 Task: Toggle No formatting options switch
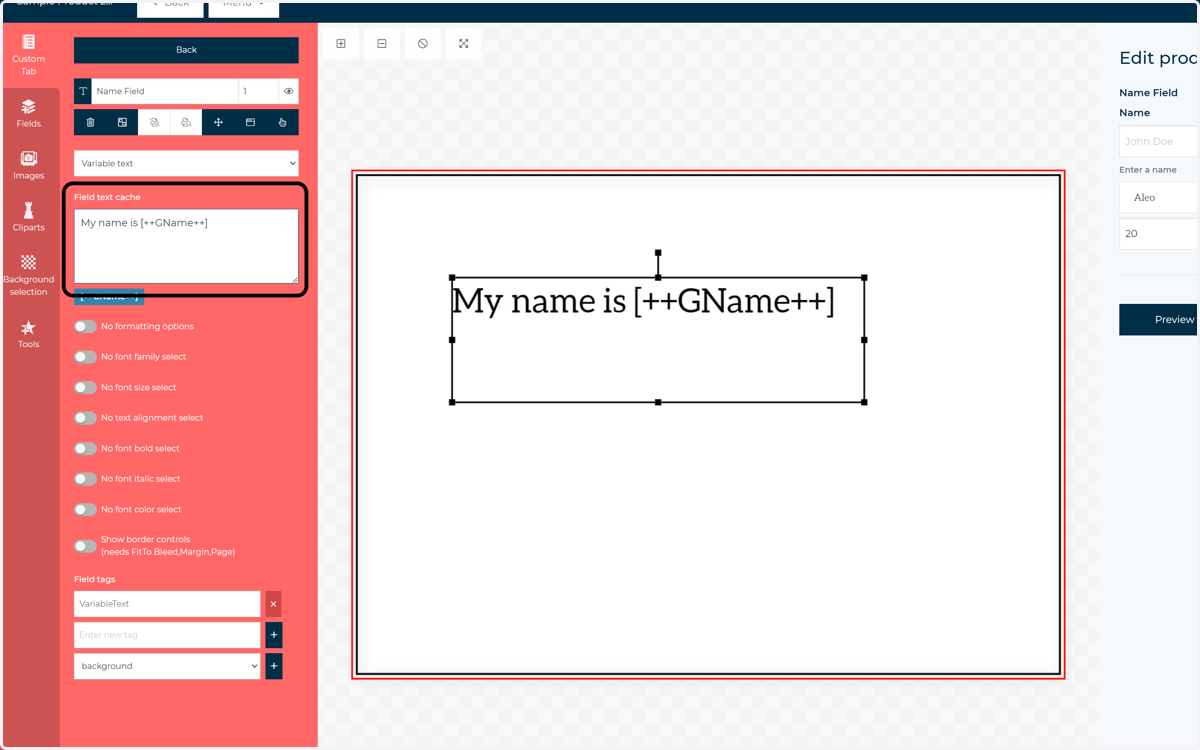pyautogui.click(x=86, y=327)
